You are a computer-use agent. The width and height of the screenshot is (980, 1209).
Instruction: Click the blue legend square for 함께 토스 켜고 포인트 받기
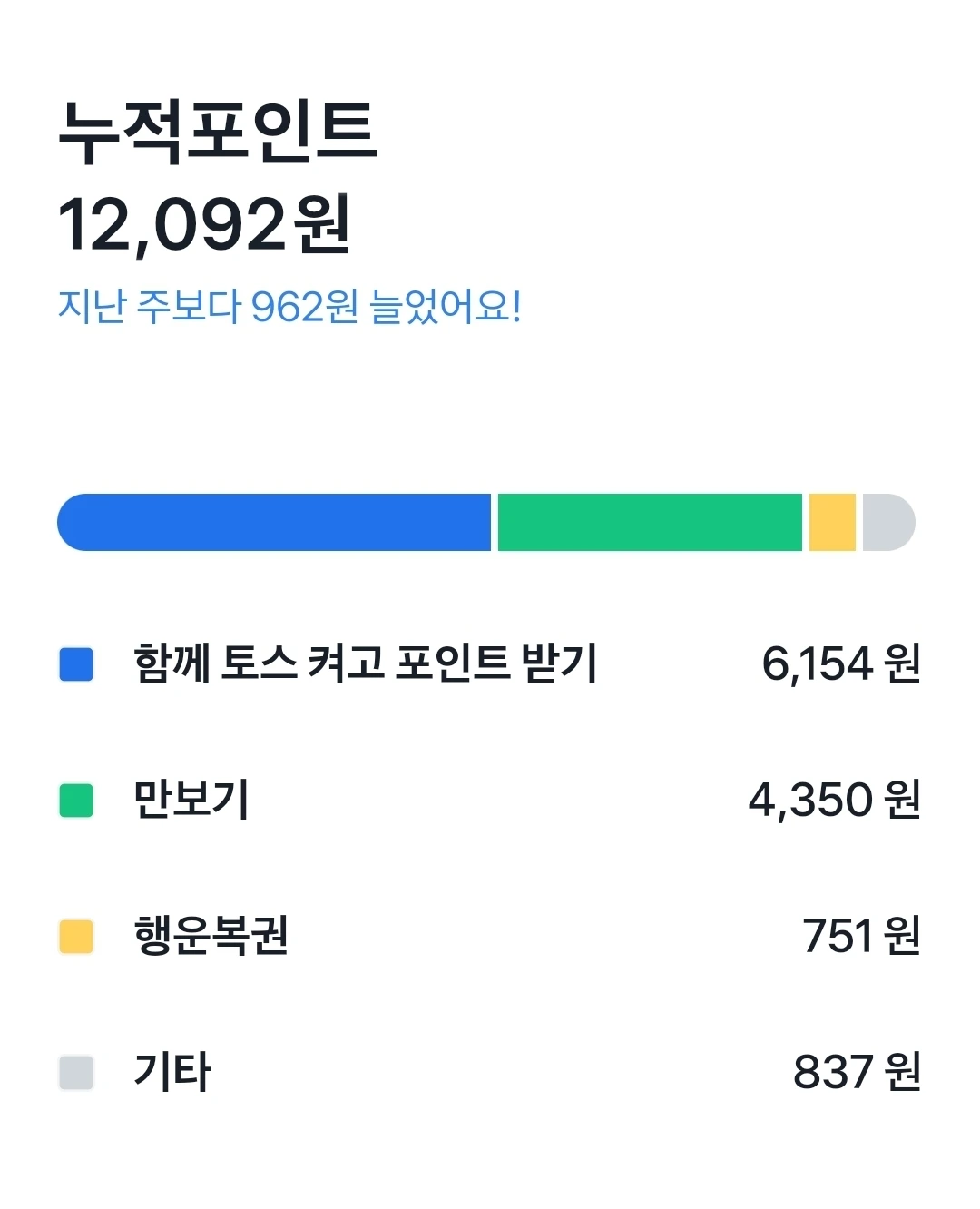tap(76, 663)
